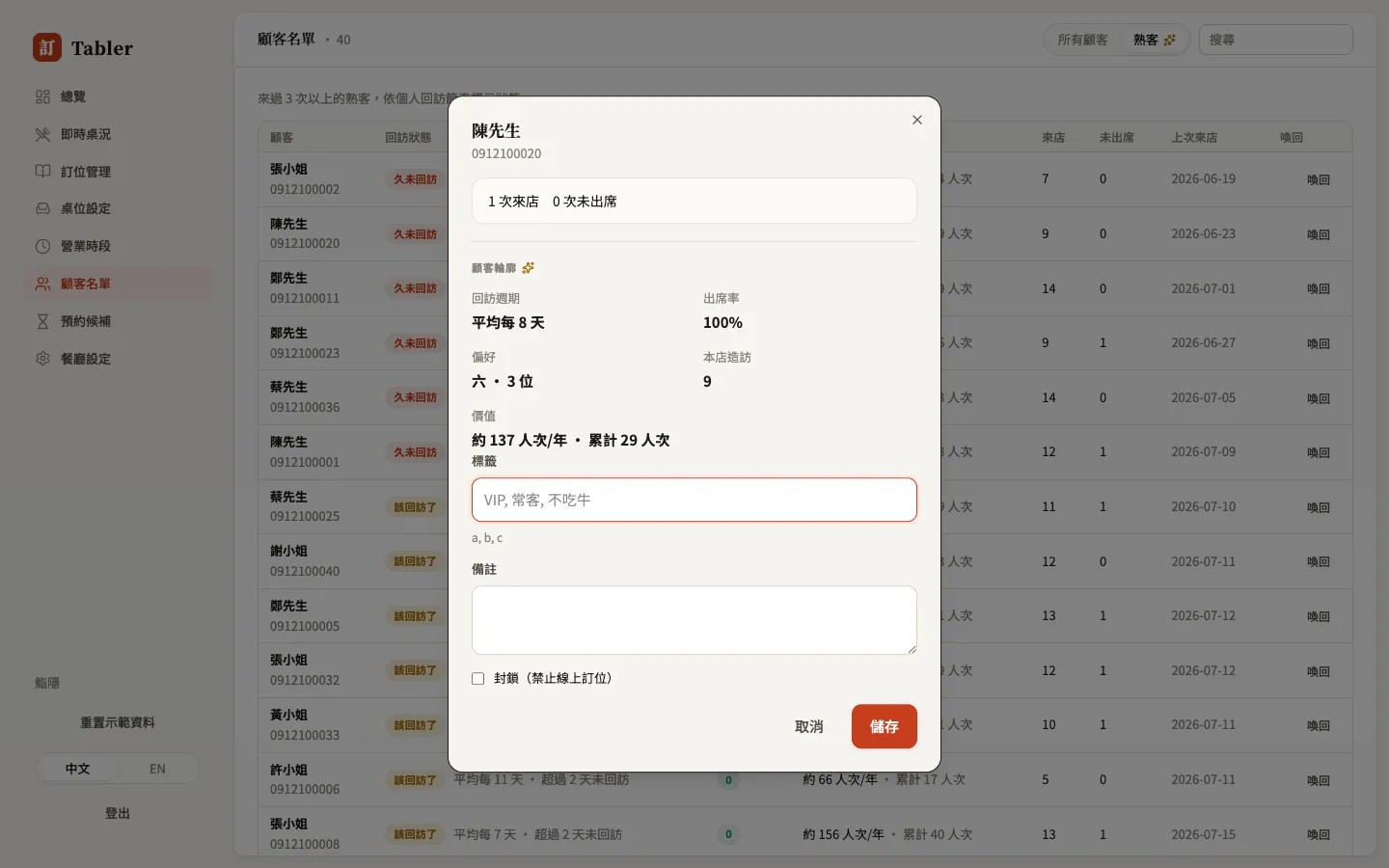Click 喚回 for row dated 2026-06-23

coord(1319,234)
